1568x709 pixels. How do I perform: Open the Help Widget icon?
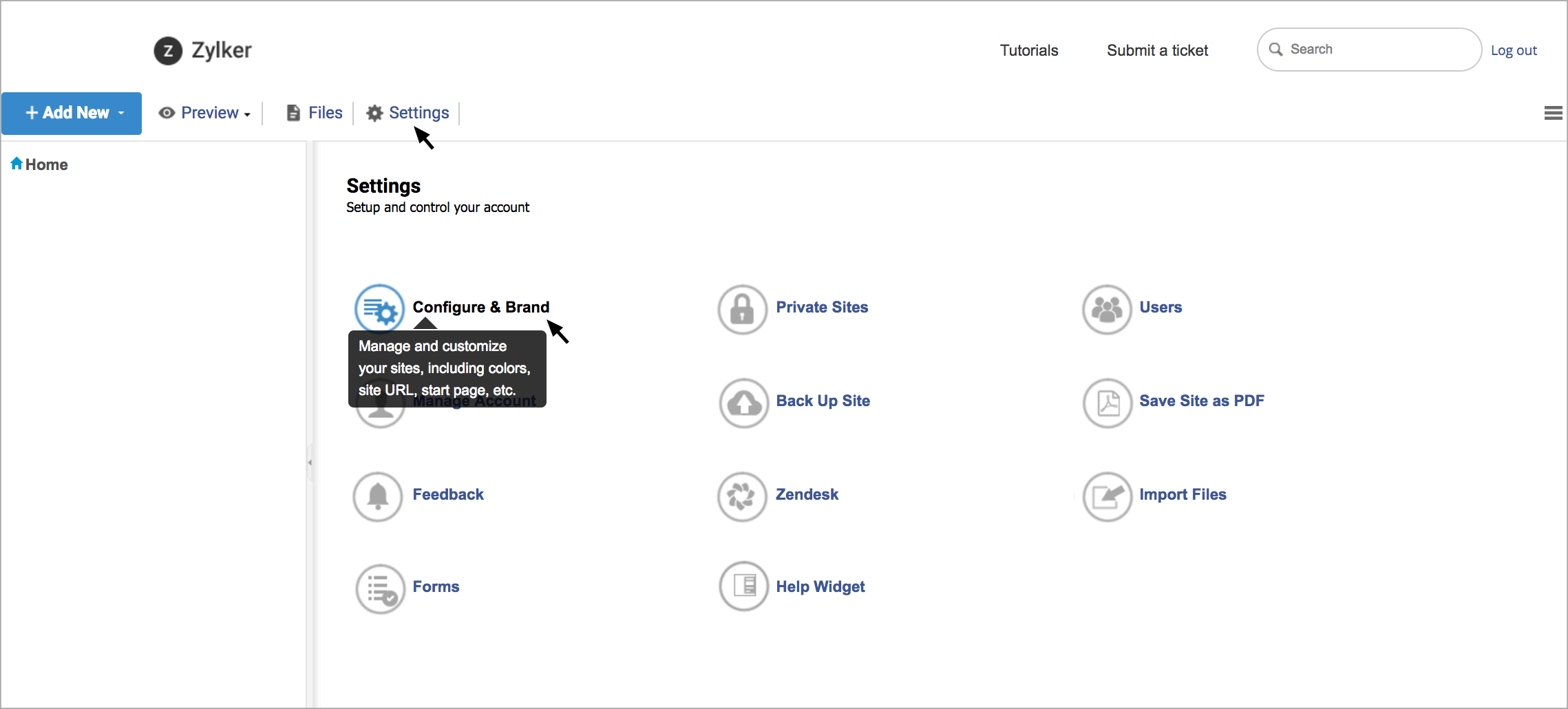click(x=743, y=586)
